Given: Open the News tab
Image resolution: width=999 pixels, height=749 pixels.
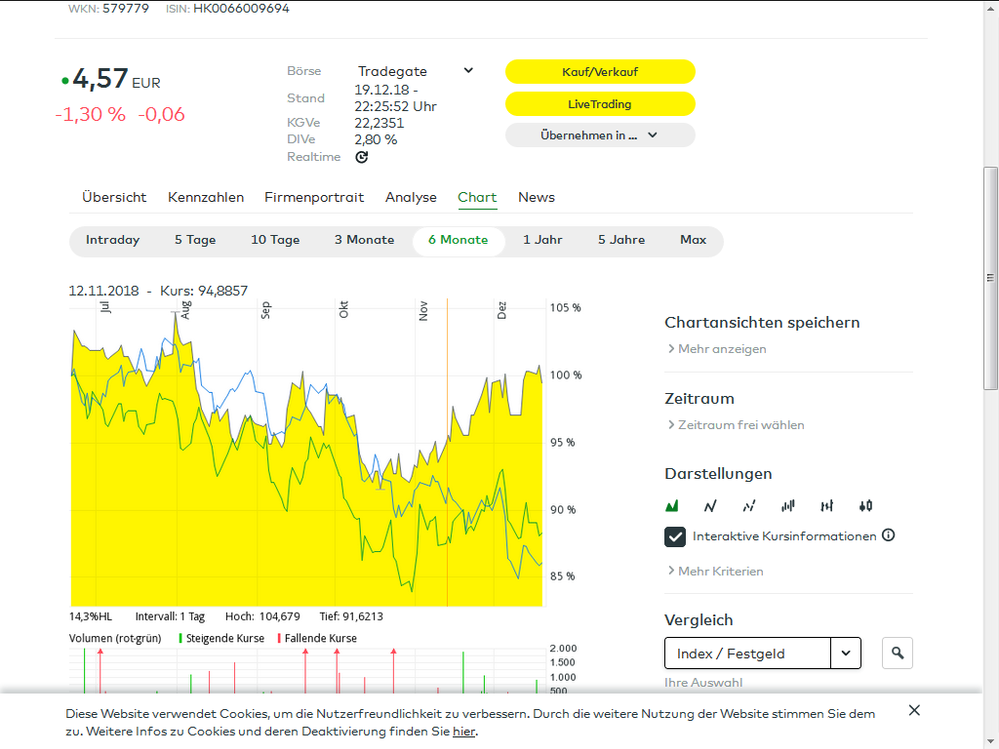Looking at the screenshot, I should click(536, 197).
